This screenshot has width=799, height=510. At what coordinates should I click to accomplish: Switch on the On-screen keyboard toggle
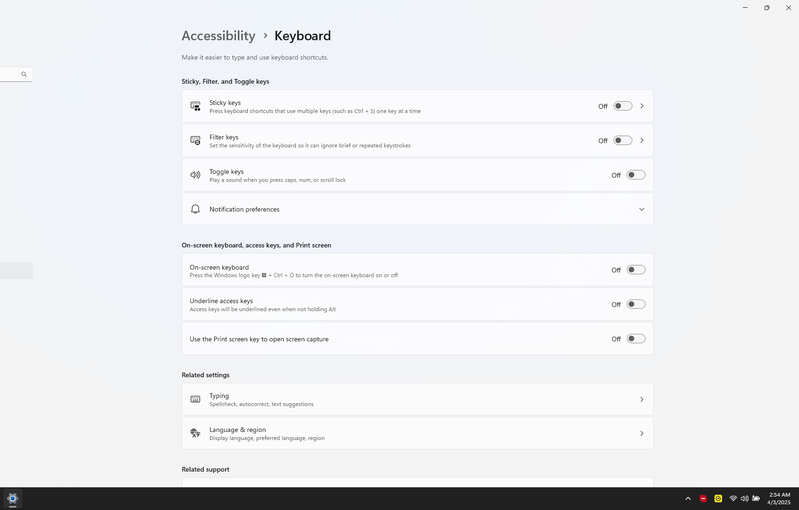pos(635,270)
